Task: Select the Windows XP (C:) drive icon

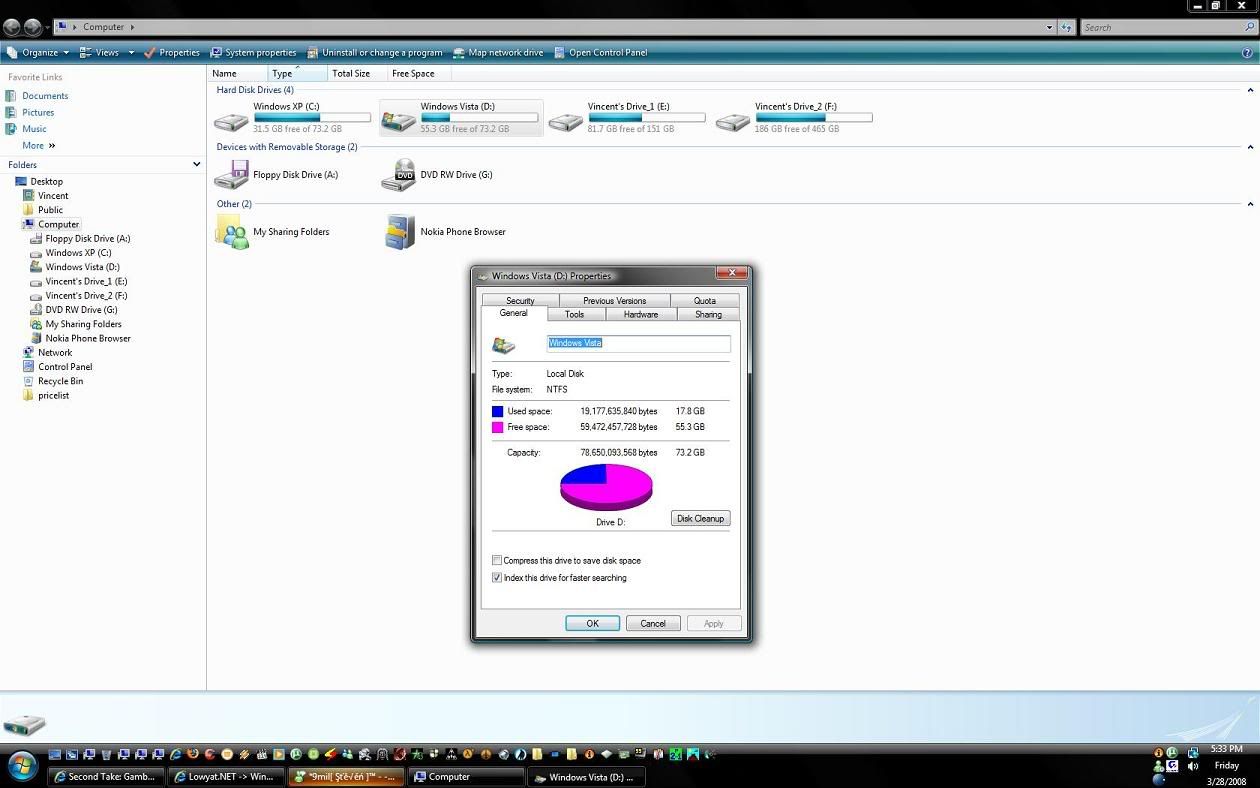Action: (232, 122)
